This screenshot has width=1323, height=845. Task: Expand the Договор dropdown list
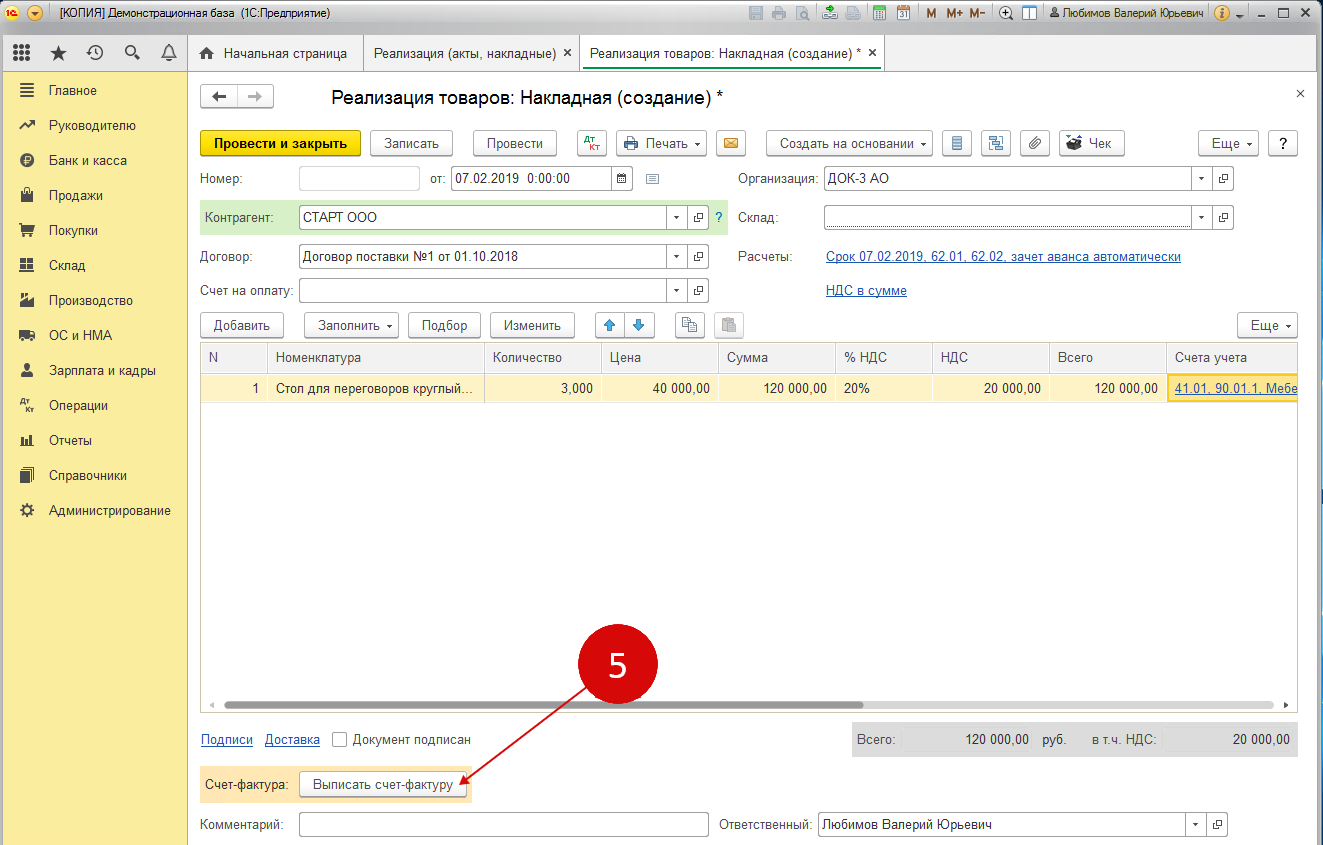677,257
